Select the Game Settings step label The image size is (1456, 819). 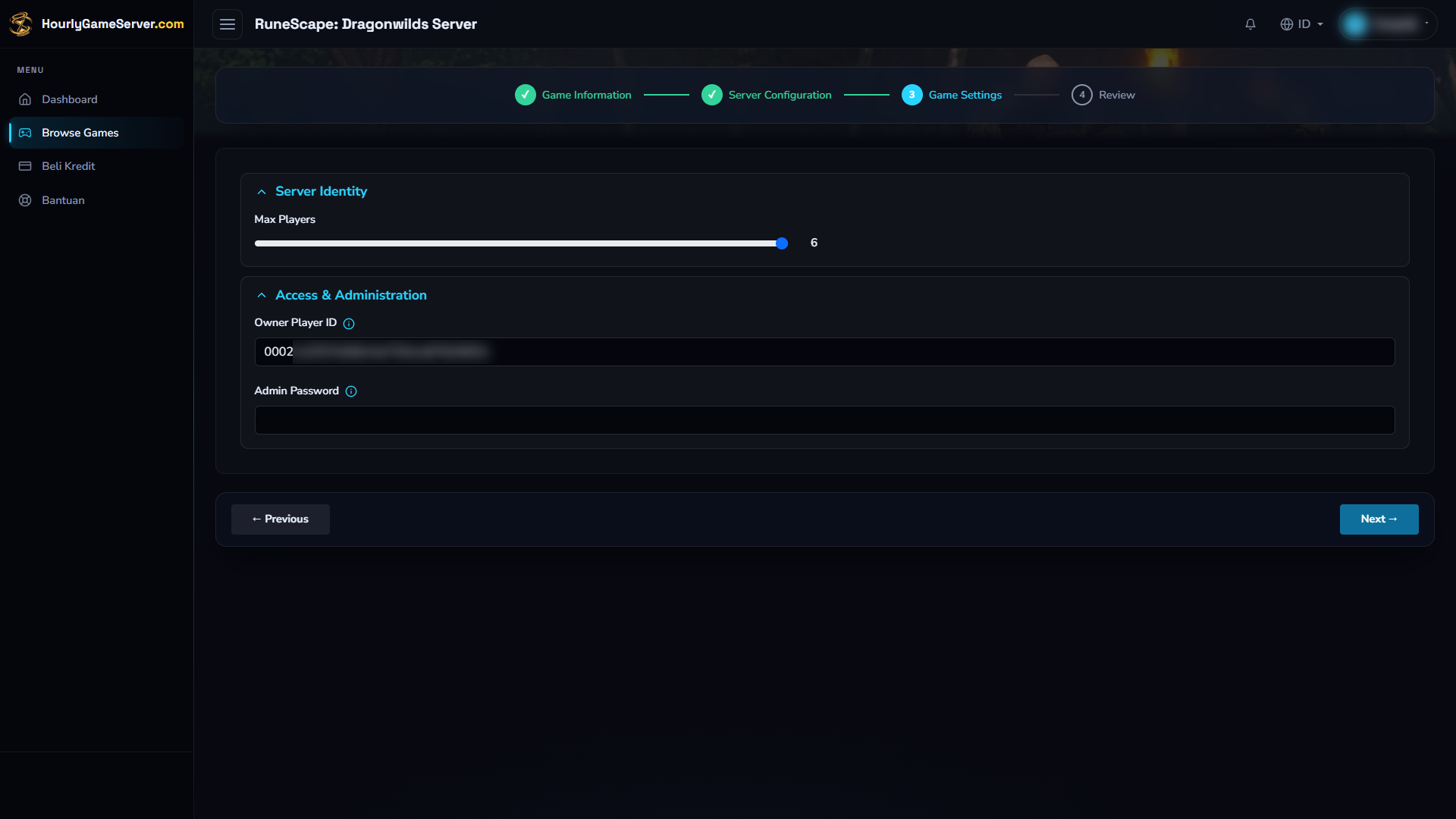click(965, 95)
